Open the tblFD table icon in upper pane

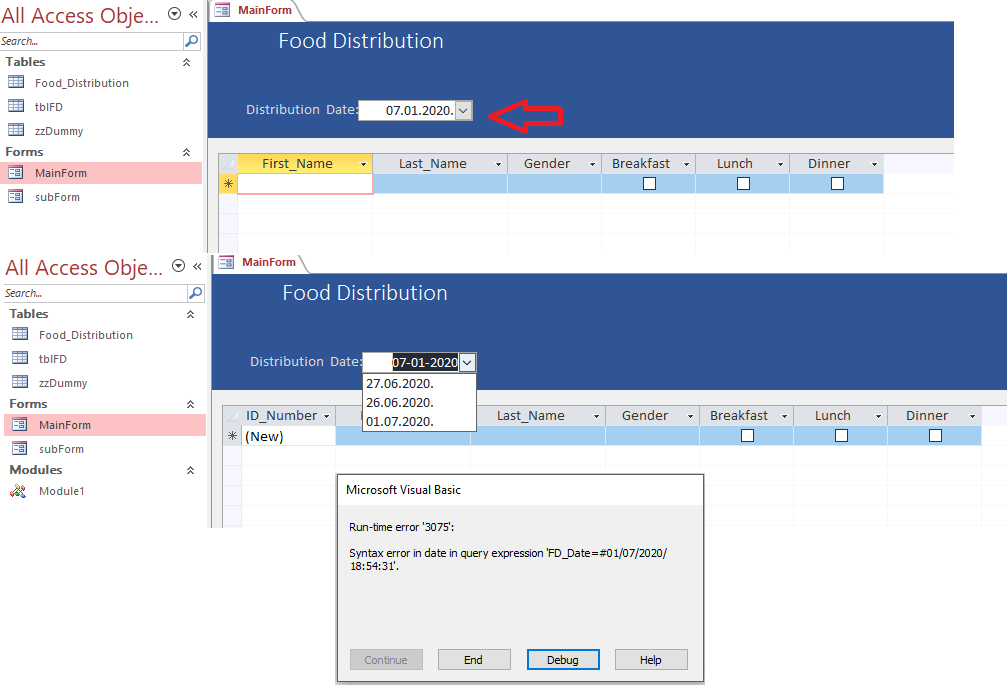coord(16,106)
